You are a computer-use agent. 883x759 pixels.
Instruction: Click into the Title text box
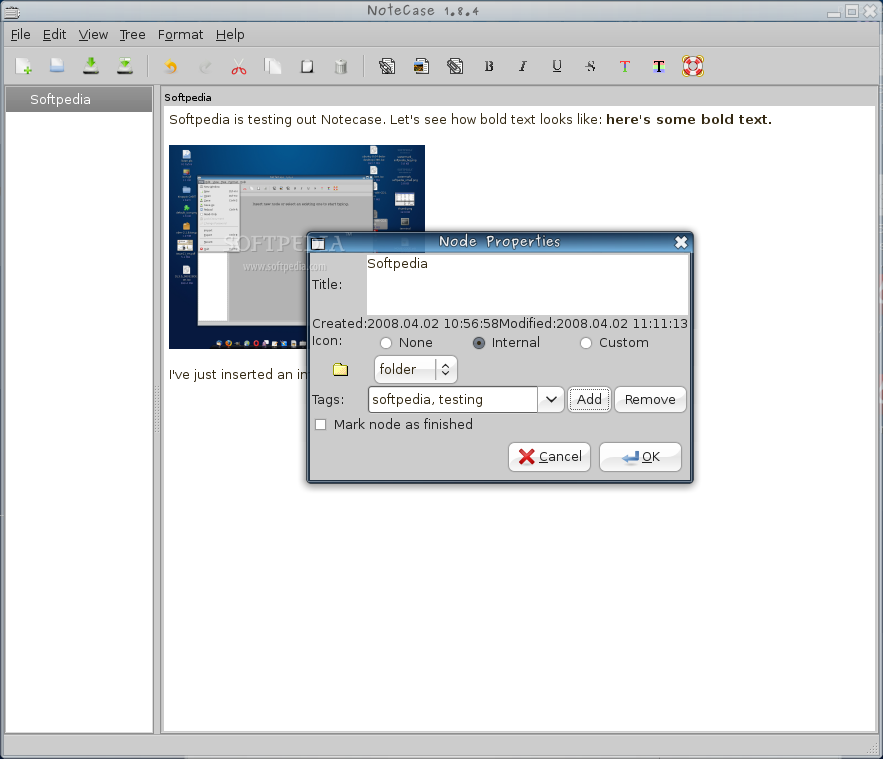527,284
